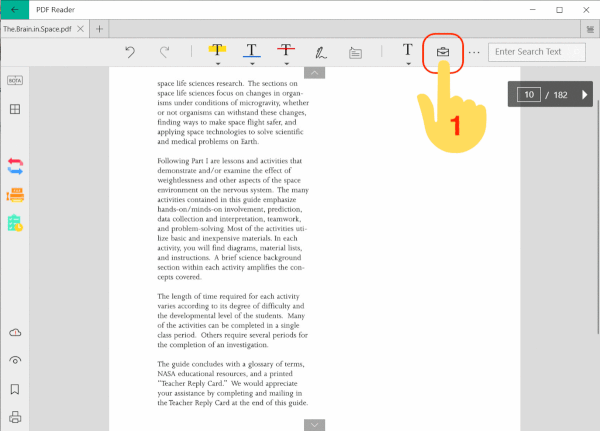
Task: Select the yellow highlight text tool
Action: point(216,50)
